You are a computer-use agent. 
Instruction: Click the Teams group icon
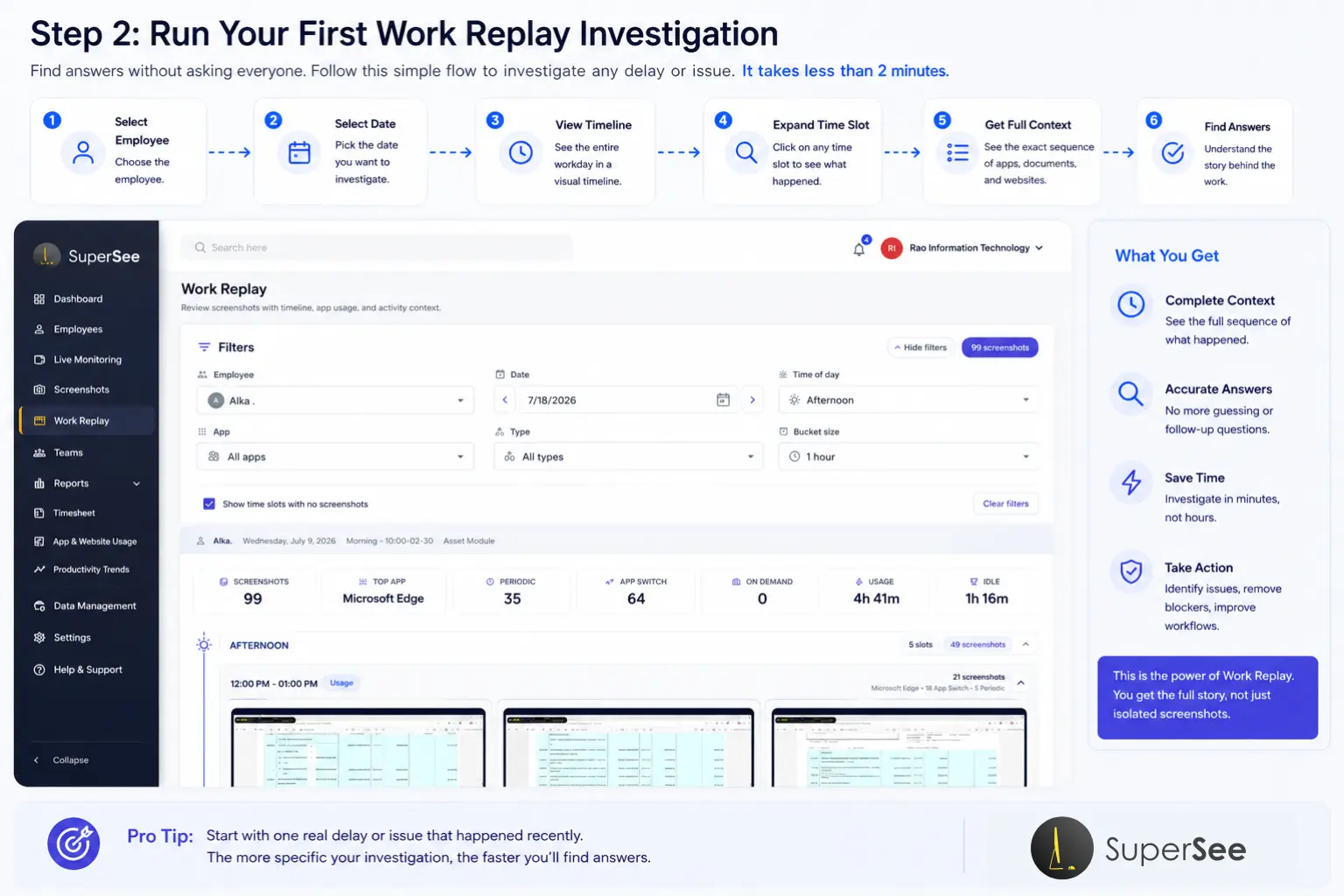[x=39, y=452]
